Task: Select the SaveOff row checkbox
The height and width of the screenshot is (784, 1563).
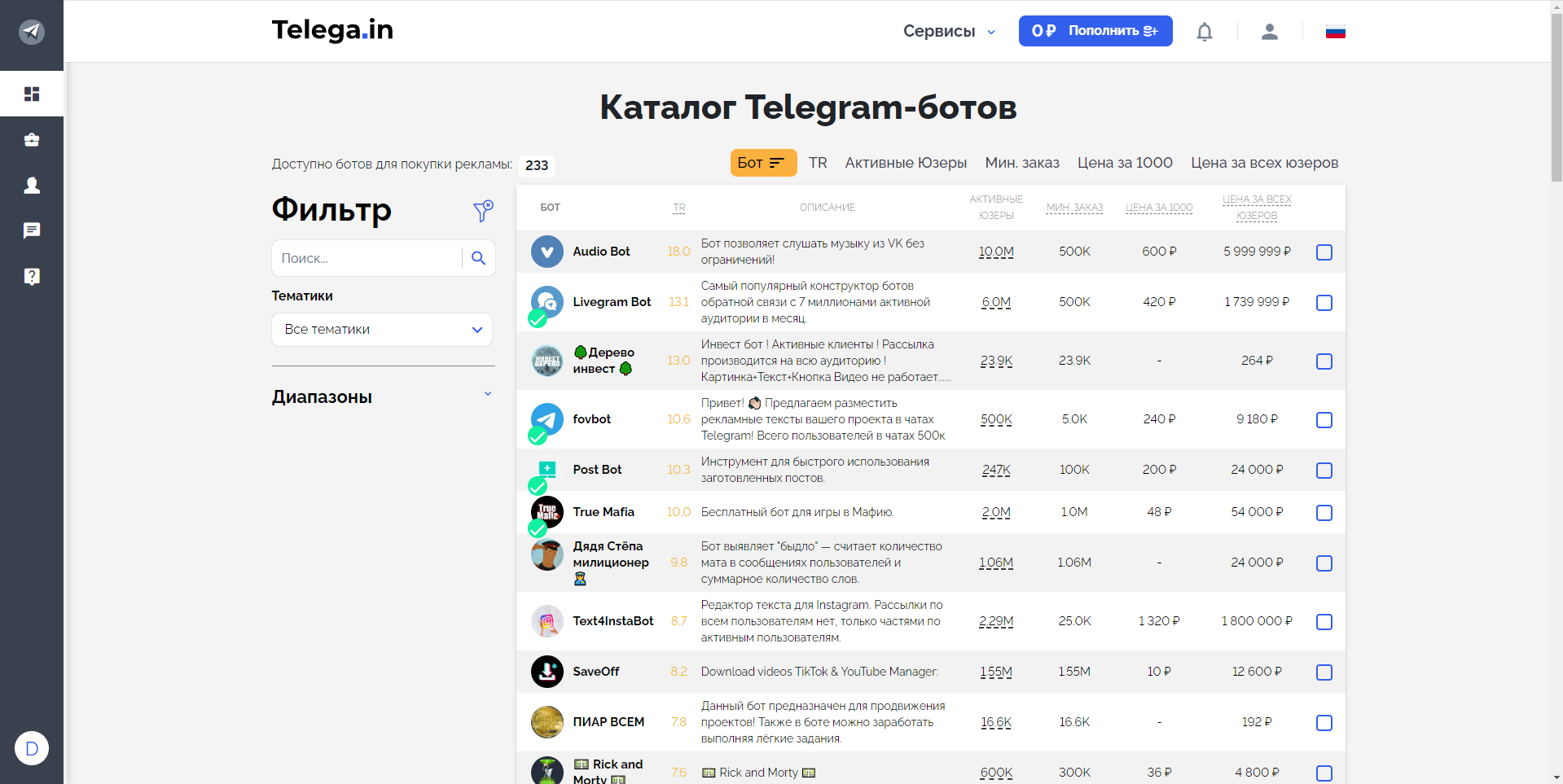Action: pyautogui.click(x=1324, y=672)
